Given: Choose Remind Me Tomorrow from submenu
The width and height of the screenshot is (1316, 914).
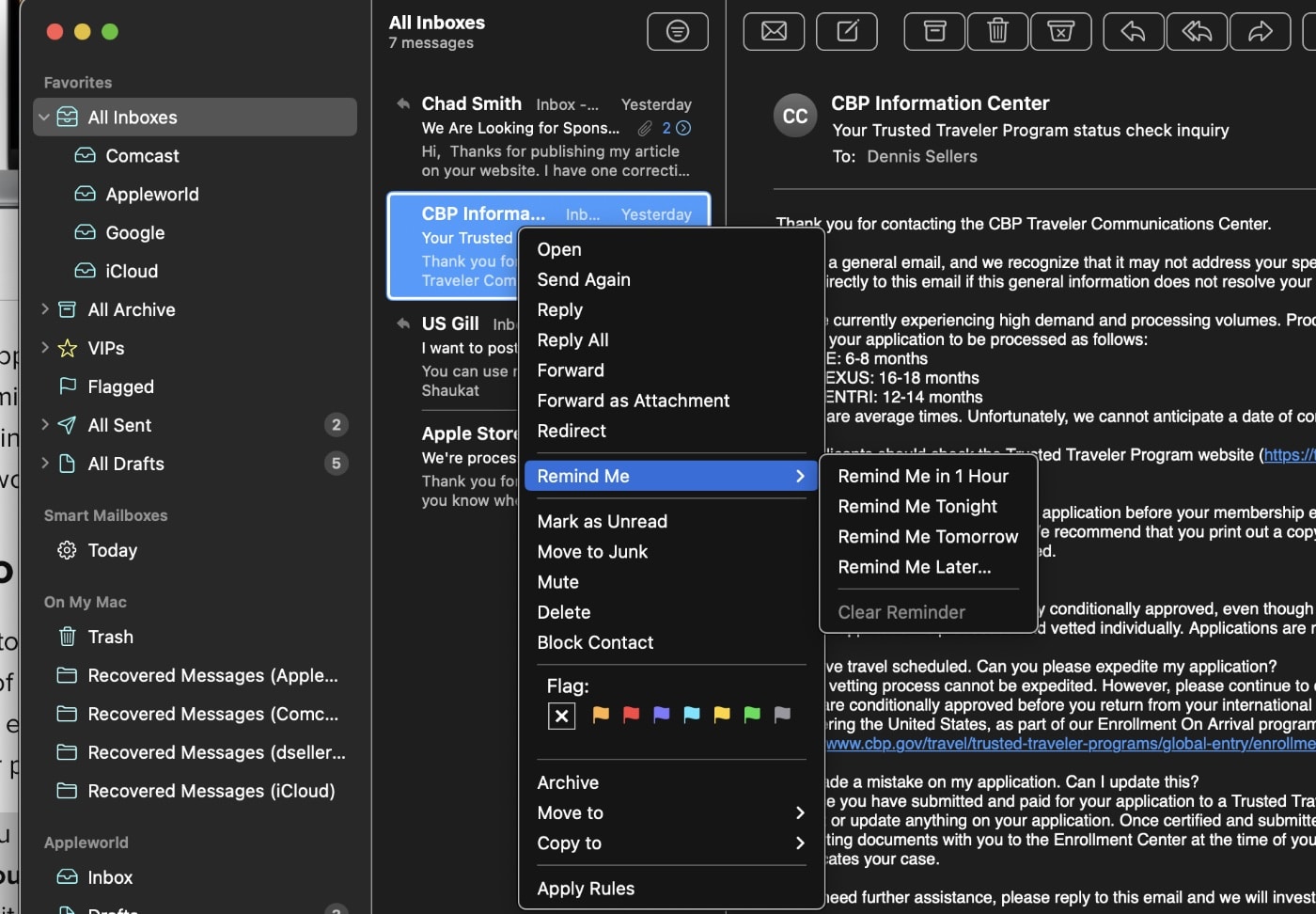Looking at the screenshot, I should pyautogui.click(x=927, y=537).
